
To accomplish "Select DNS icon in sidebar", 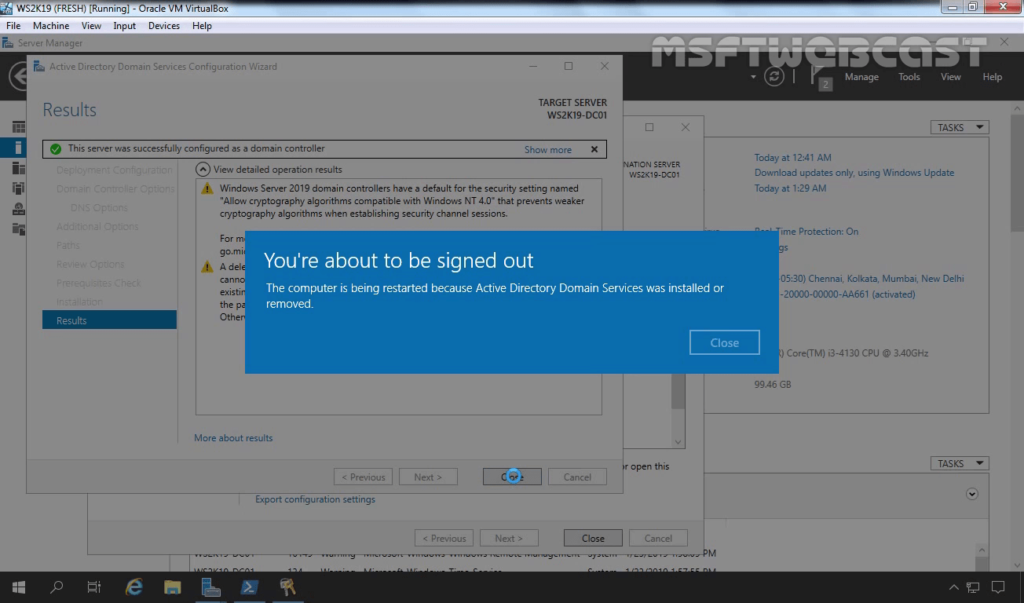I will [x=18, y=208].
